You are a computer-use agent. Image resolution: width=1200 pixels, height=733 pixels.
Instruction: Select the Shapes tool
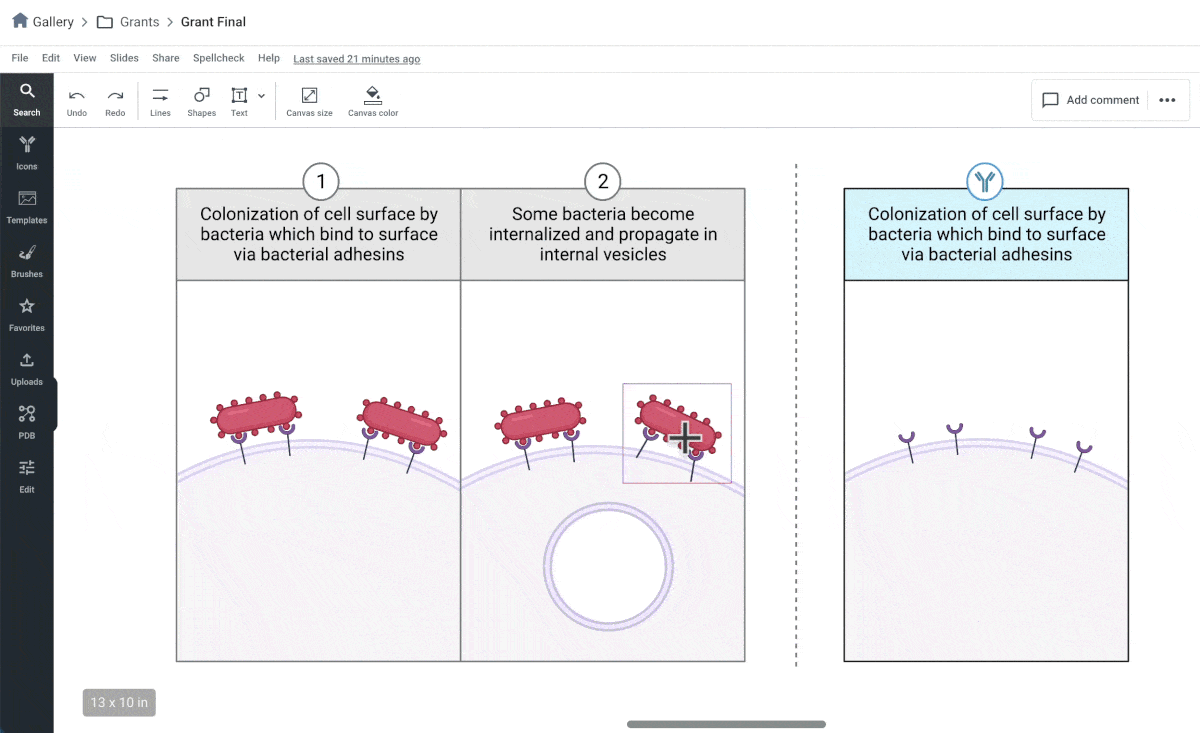(x=201, y=101)
